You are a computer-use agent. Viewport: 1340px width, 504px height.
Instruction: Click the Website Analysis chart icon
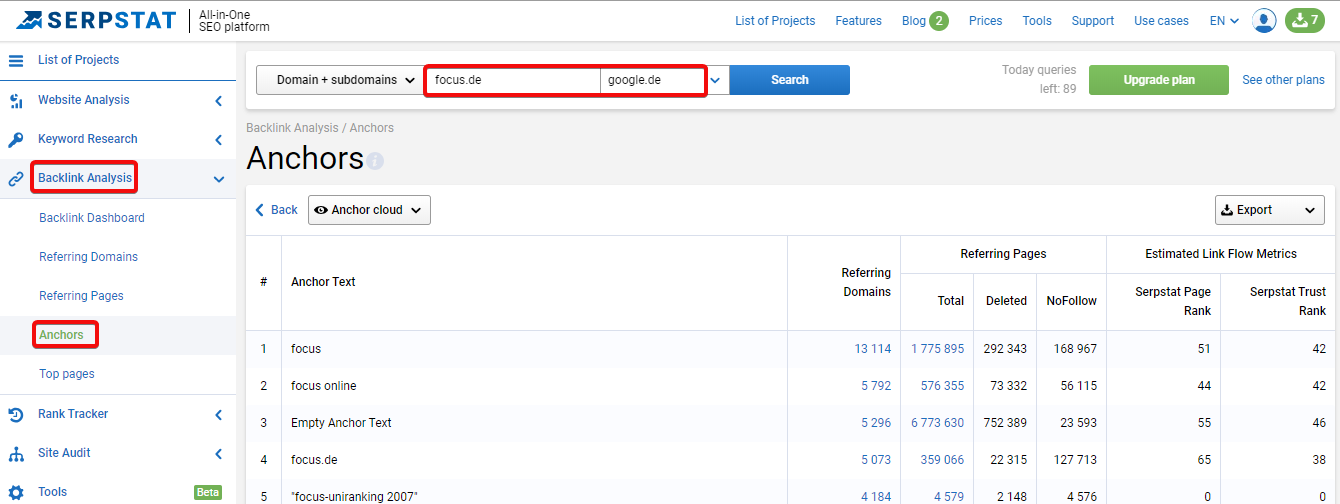click(x=16, y=100)
